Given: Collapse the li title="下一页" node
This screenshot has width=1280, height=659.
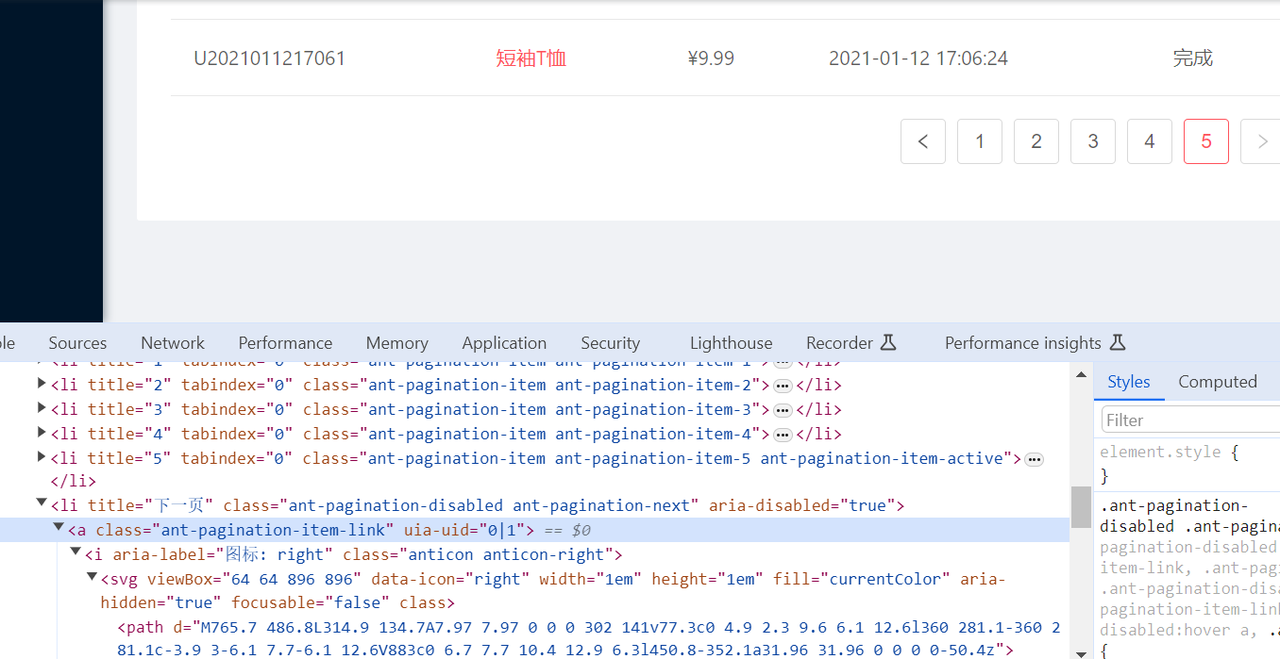Looking at the screenshot, I should click(x=41, y=504).
